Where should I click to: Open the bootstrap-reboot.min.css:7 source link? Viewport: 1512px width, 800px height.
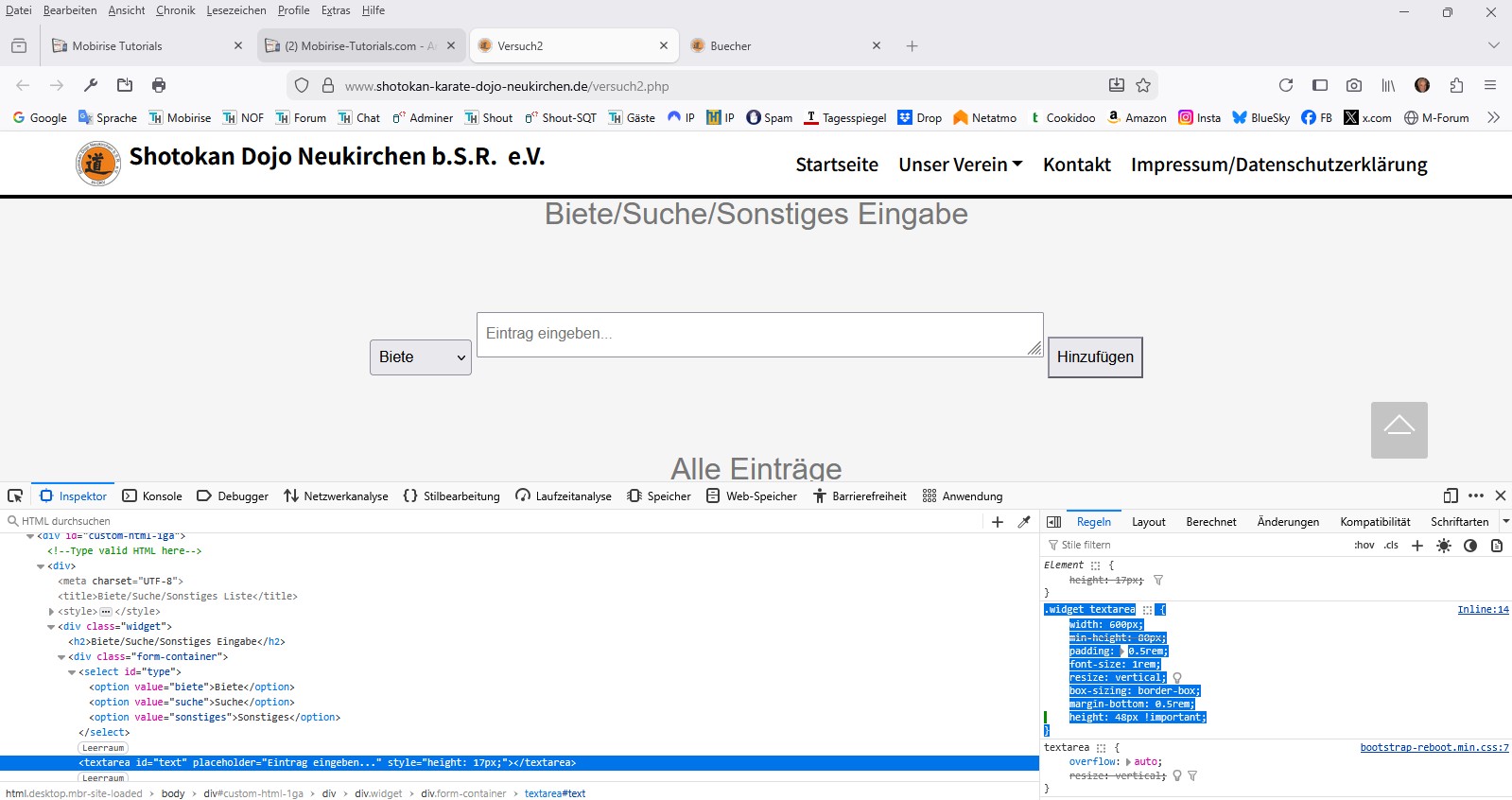click(1434, 747)
